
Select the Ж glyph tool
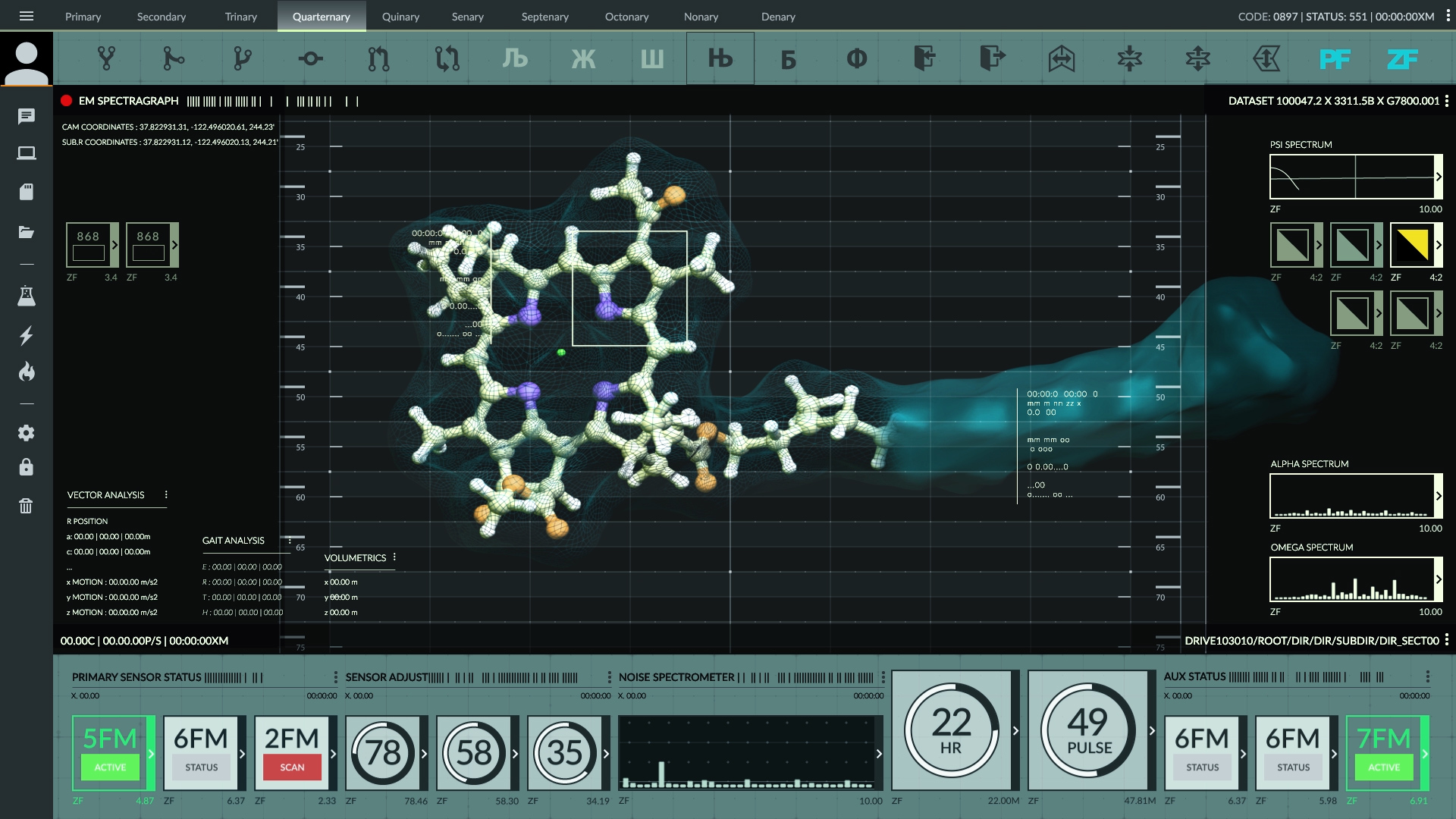583,58
